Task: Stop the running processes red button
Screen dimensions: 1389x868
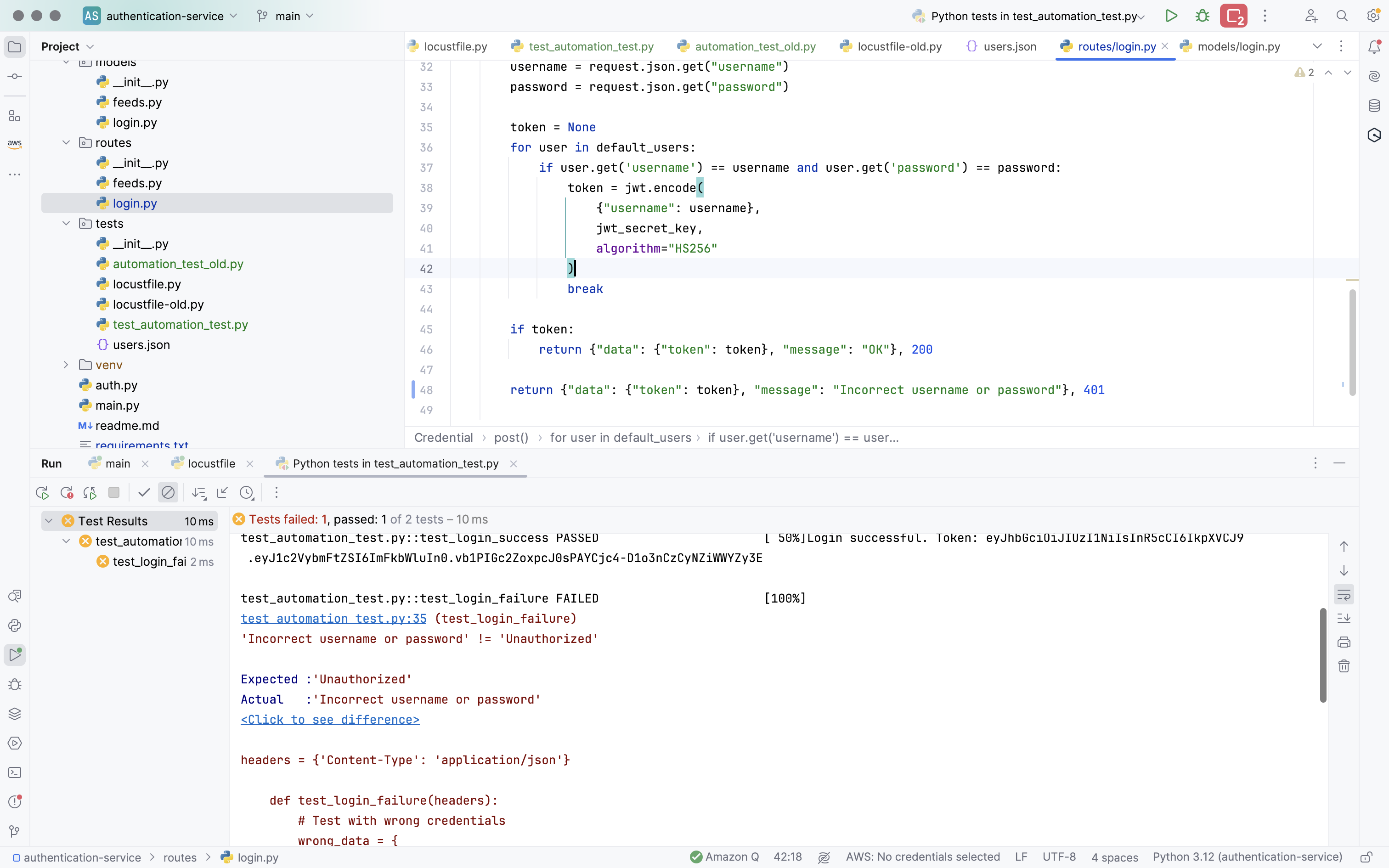Action: [x=1233, y=16]
